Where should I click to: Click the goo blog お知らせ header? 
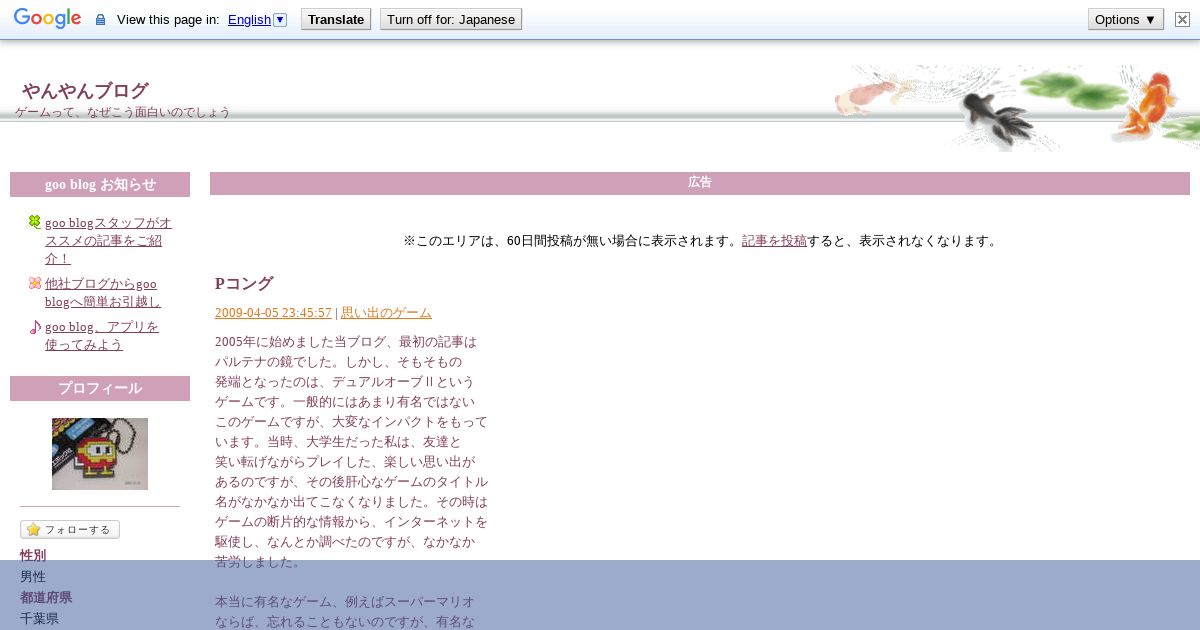pyautogui.click(x=100, y=184)
